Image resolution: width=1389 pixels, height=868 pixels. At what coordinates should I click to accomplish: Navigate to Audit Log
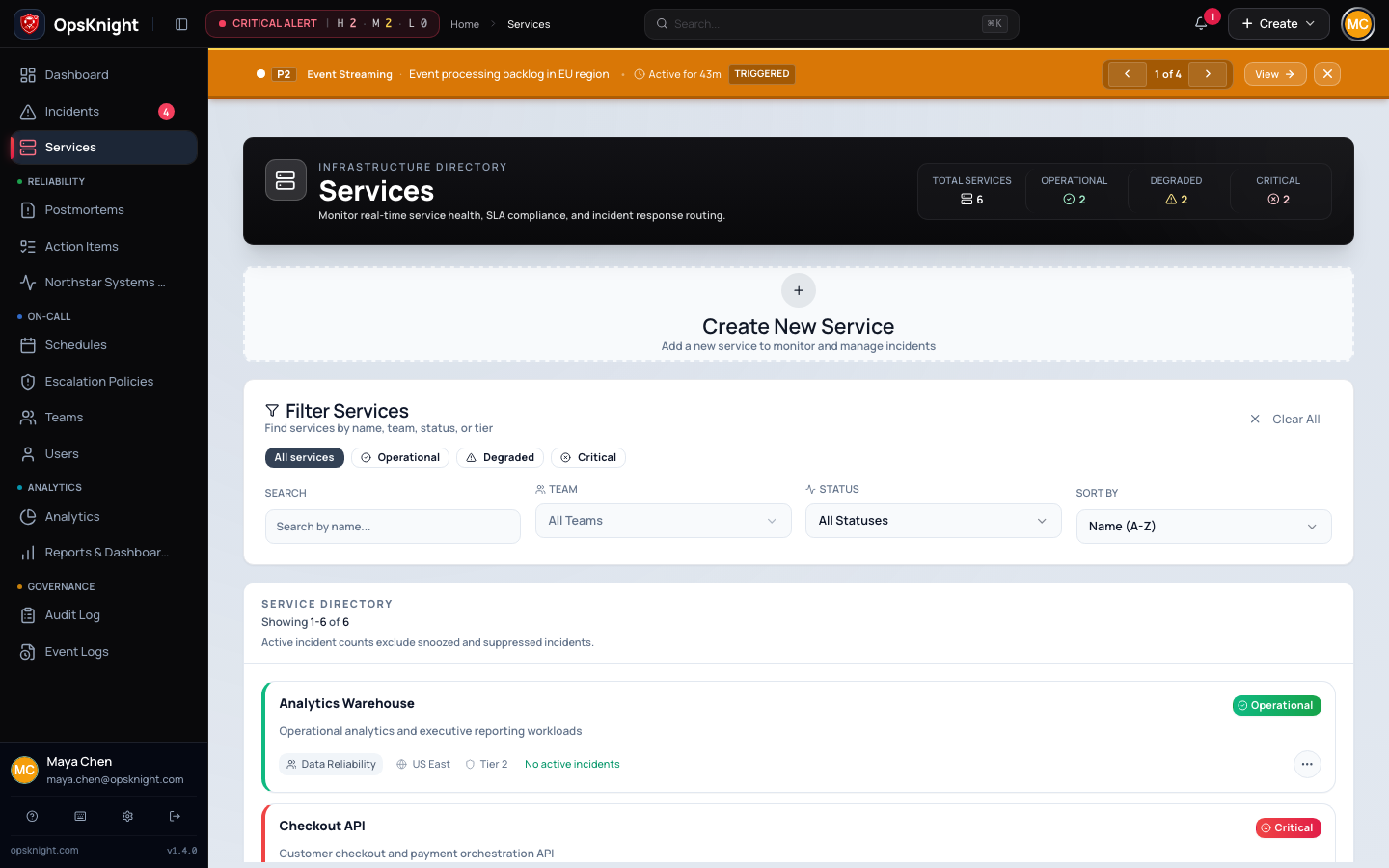(x=104, y=615)
